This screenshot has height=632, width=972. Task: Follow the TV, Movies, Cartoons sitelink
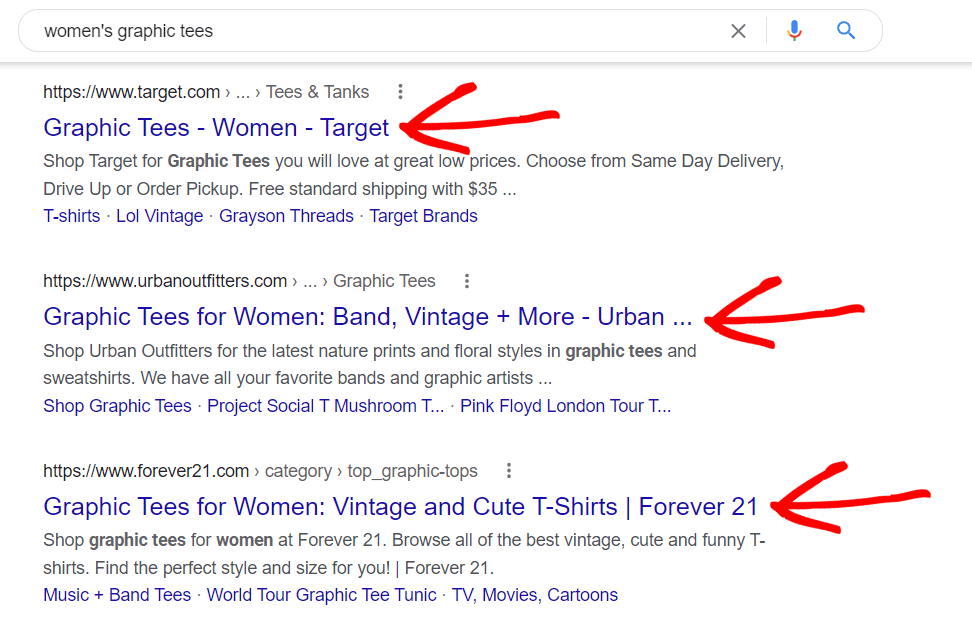click(x=535, y=595)
